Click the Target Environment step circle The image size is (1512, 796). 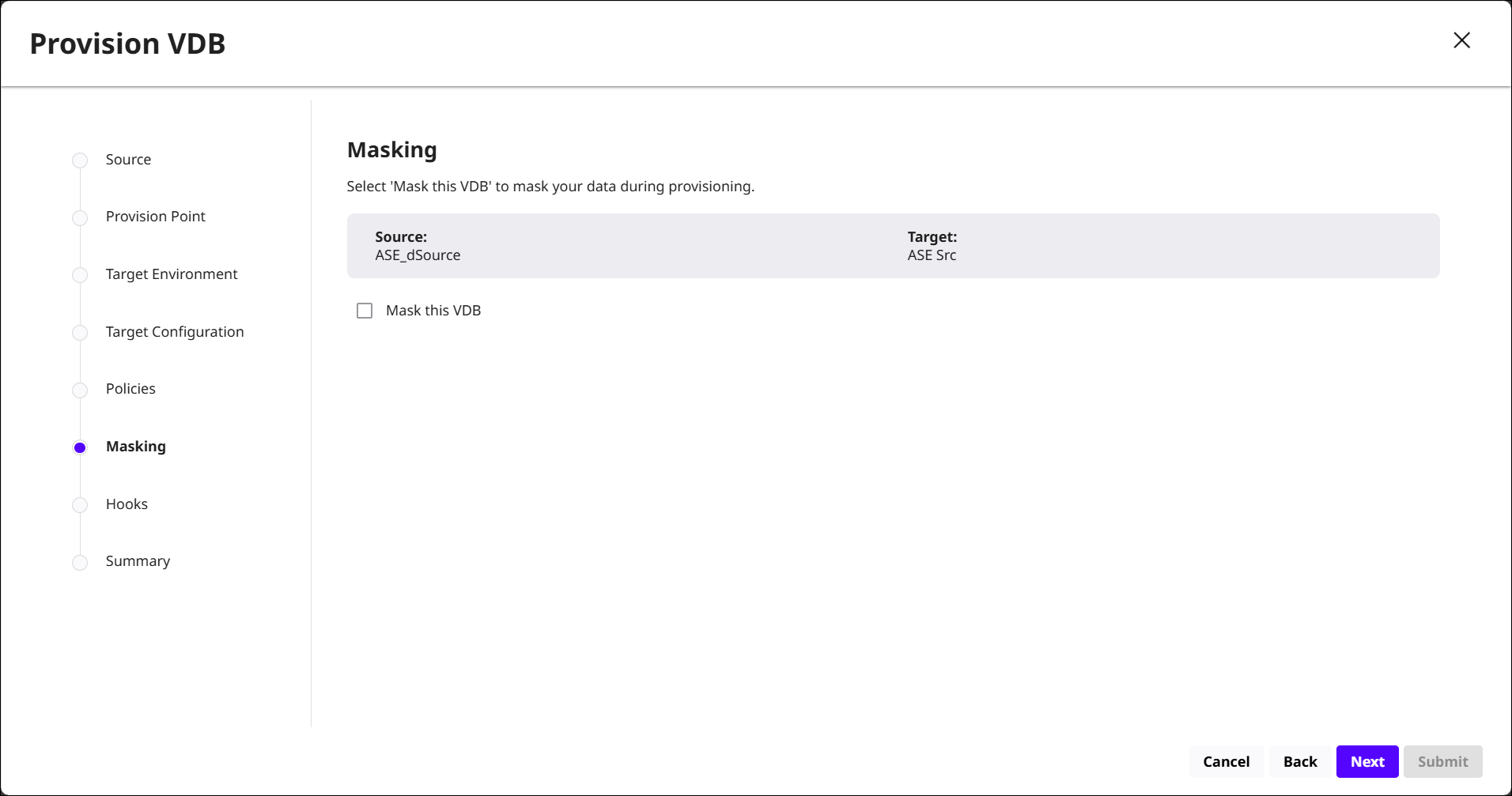click(80, 275)
